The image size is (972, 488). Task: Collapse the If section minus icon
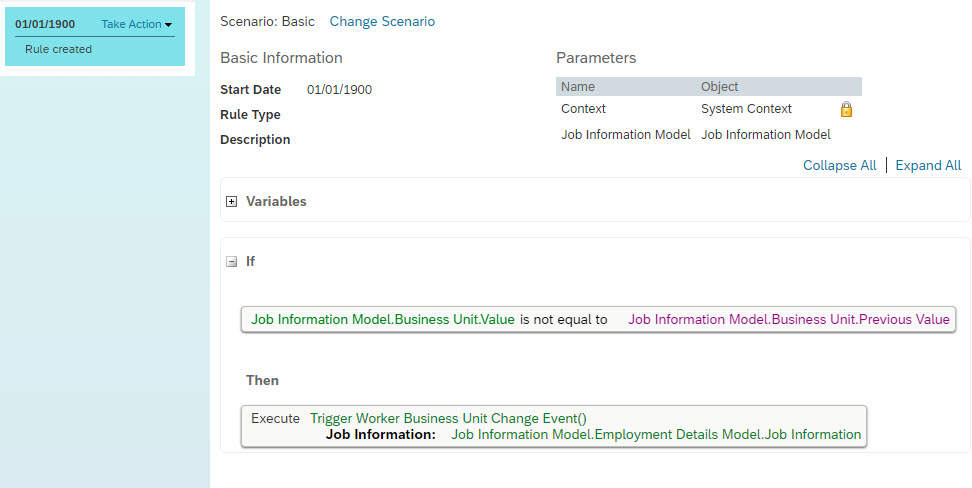tap(231, 262)
